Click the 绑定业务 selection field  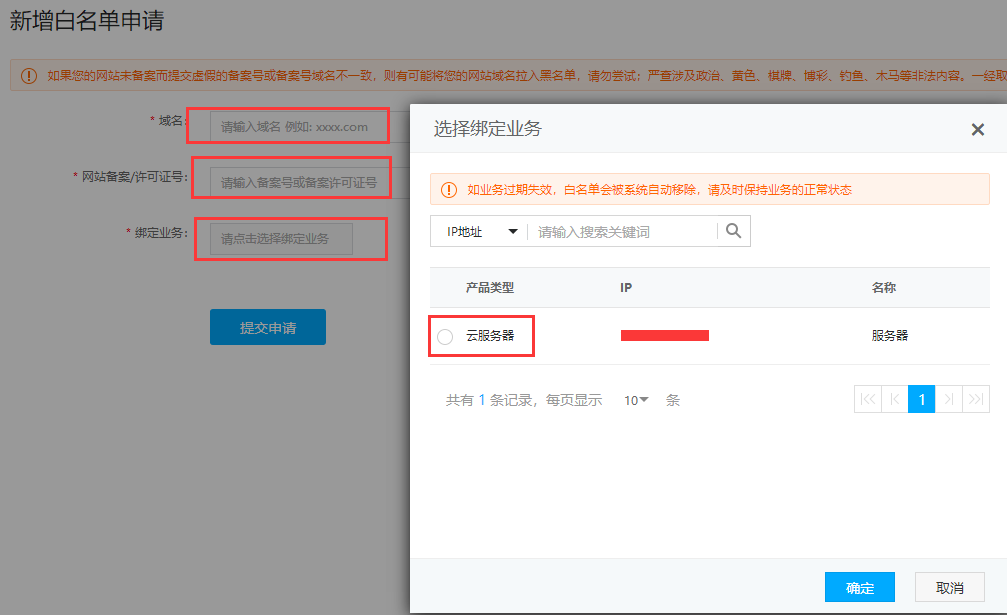[x=281, y=239]
